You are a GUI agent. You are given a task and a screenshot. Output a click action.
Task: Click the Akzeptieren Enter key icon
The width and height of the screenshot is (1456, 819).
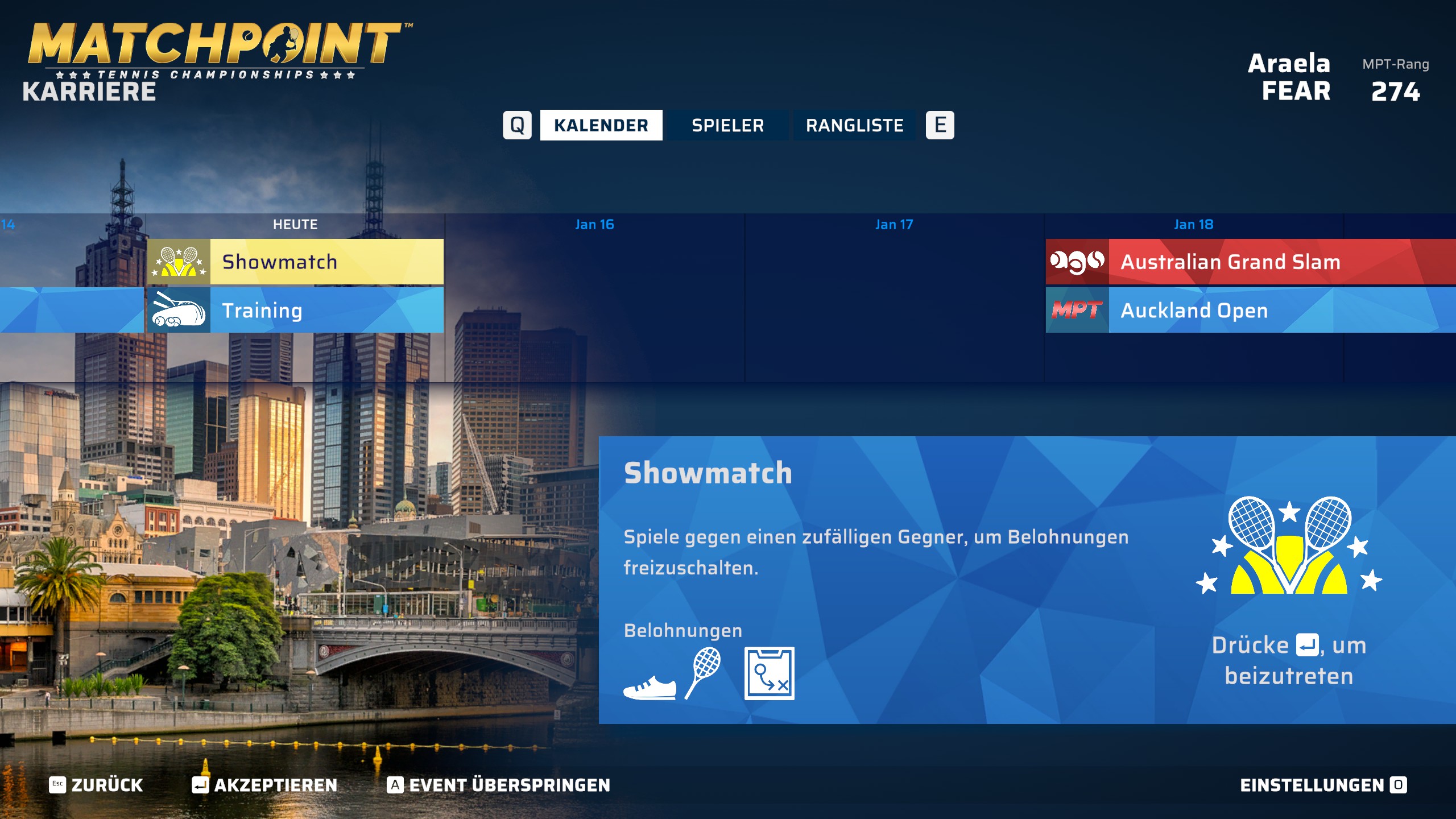(x=200, y=785)
